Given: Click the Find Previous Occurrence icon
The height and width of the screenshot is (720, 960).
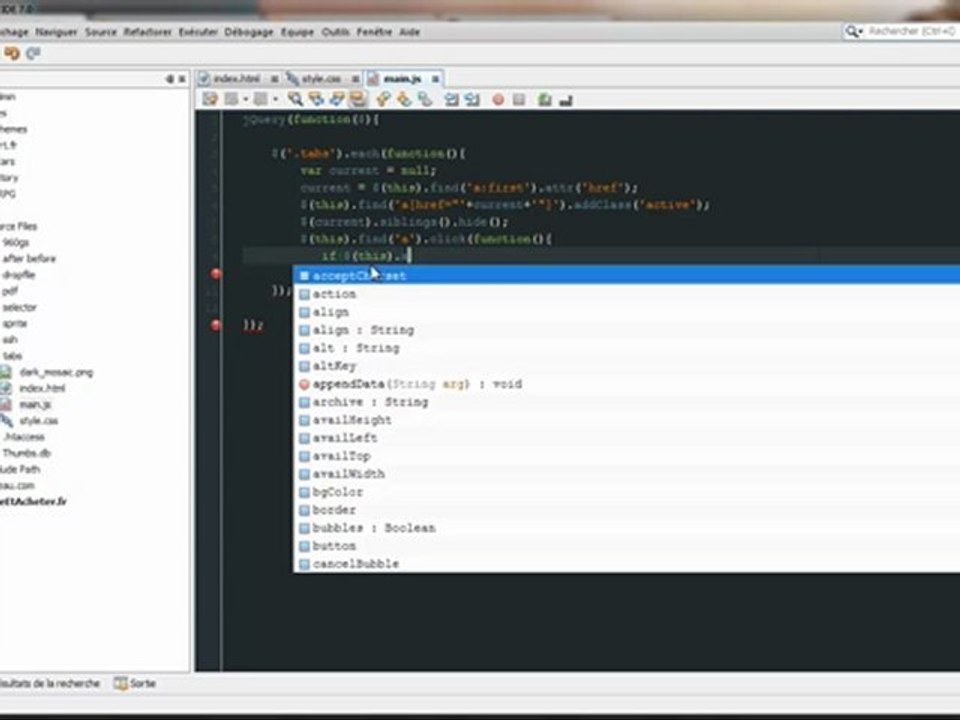Looking at the screenshot, I should point(316,99).
